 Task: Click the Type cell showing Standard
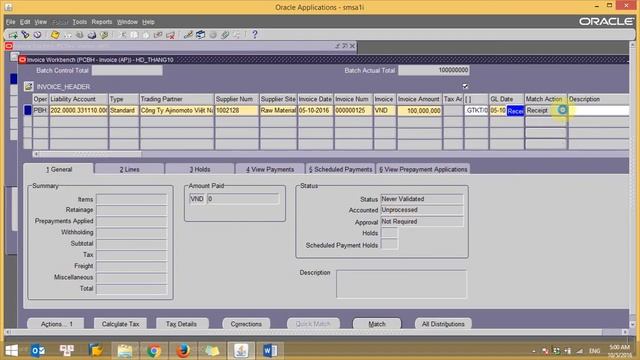click(x=124, y=110)
